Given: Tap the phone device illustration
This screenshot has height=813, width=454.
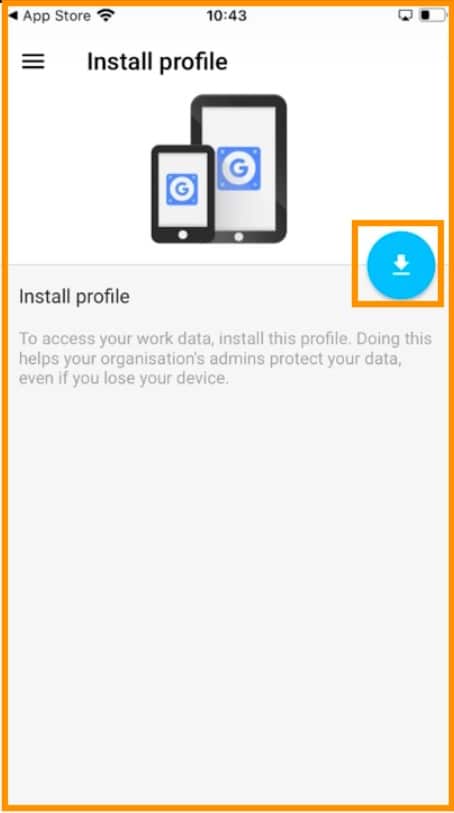Looking at the screenshot, I should [182, 193].
